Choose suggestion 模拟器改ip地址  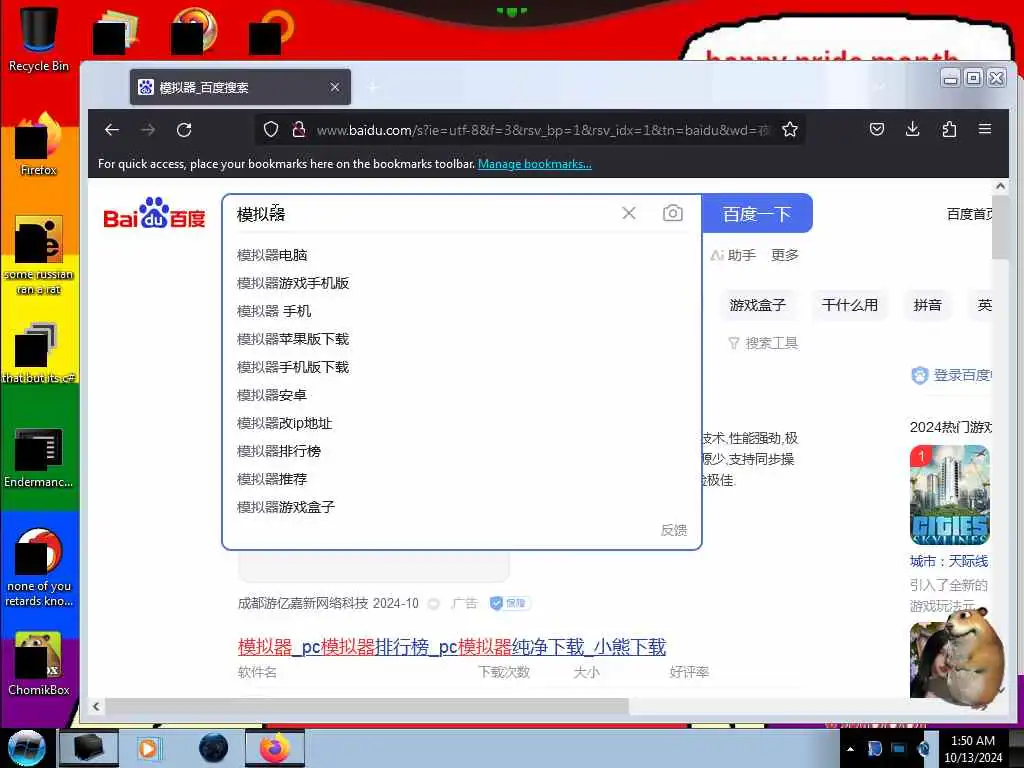284,423
